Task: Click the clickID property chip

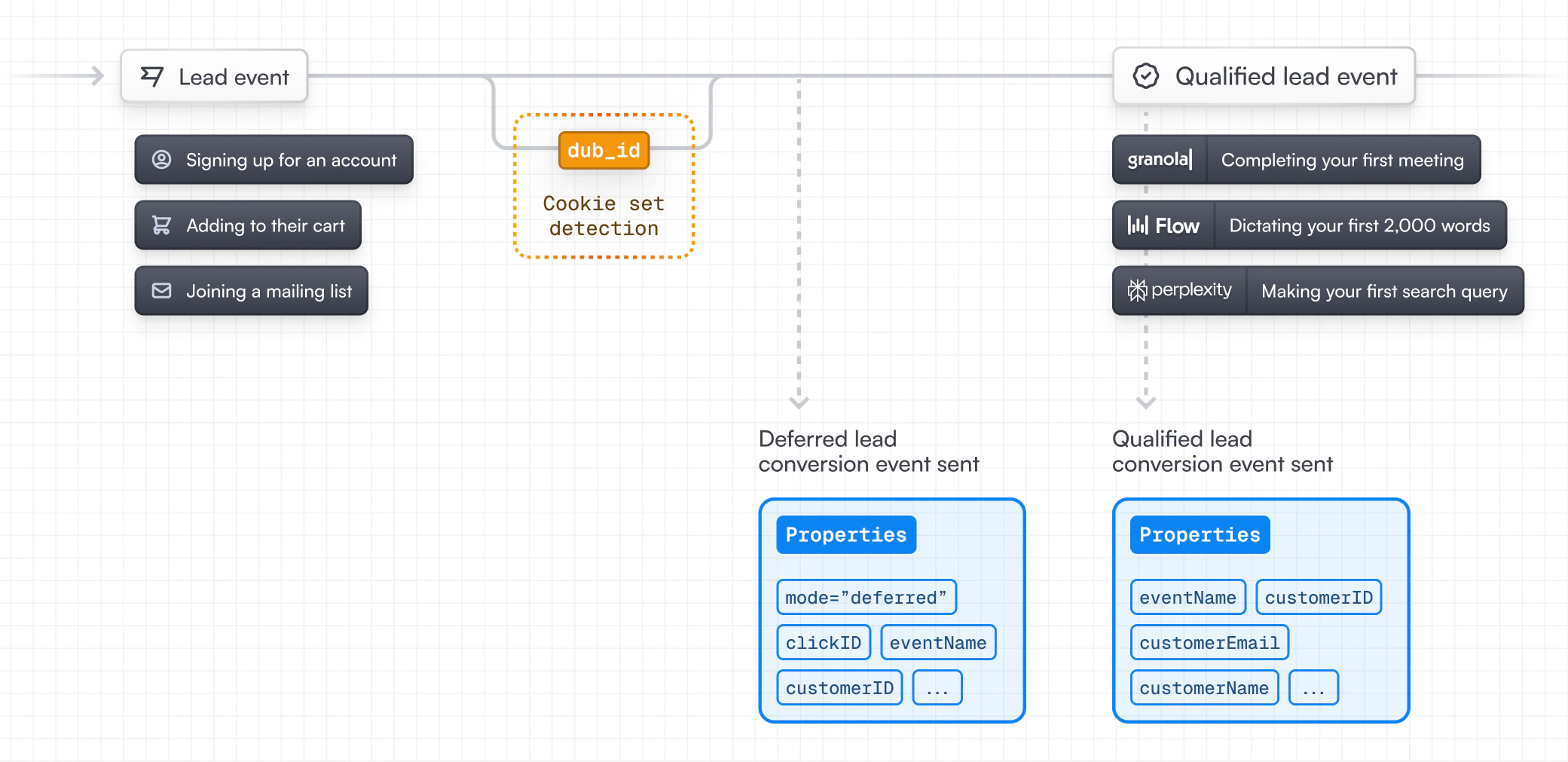Action: pyautogui.click(x=823, y=642)
